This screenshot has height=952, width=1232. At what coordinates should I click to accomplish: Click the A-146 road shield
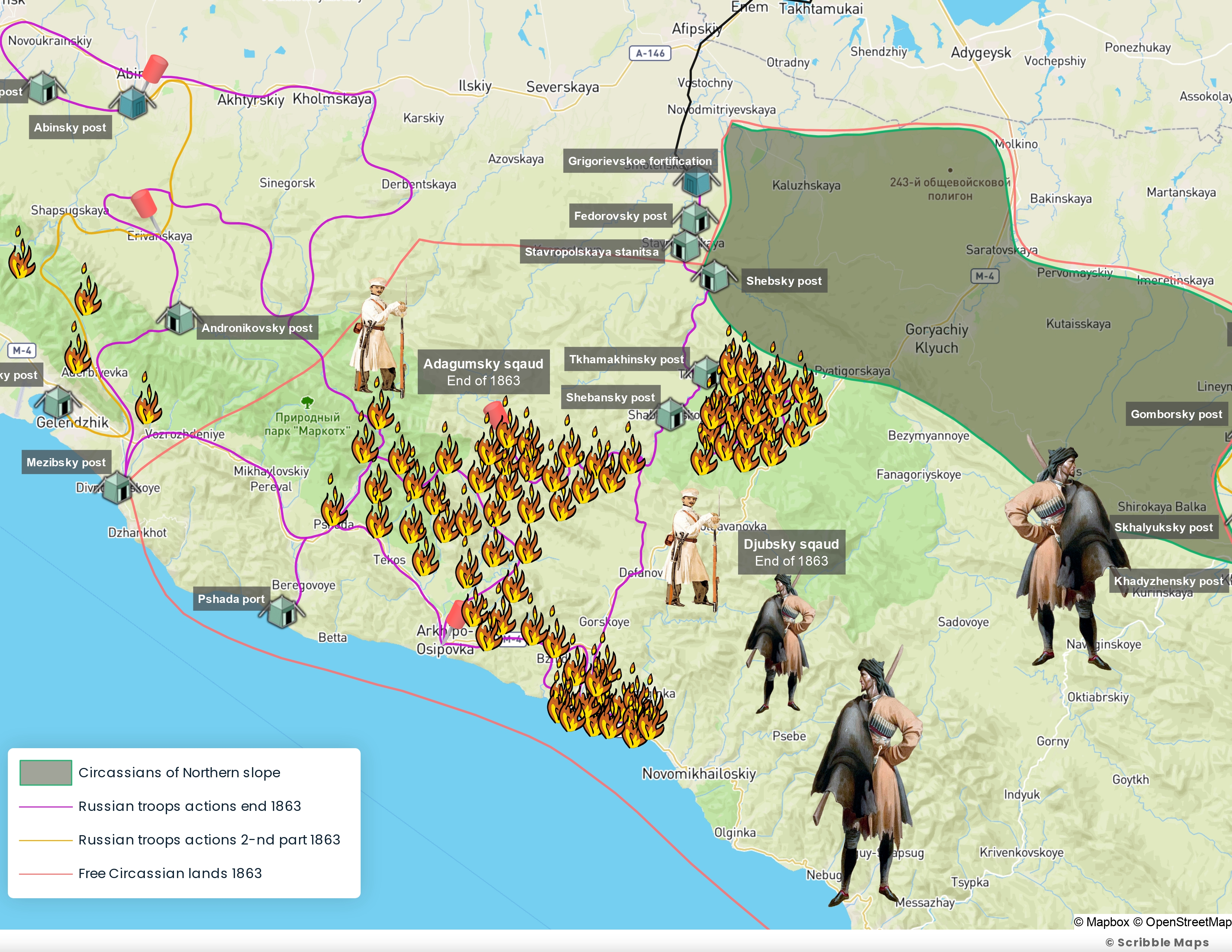coord(650,53)
